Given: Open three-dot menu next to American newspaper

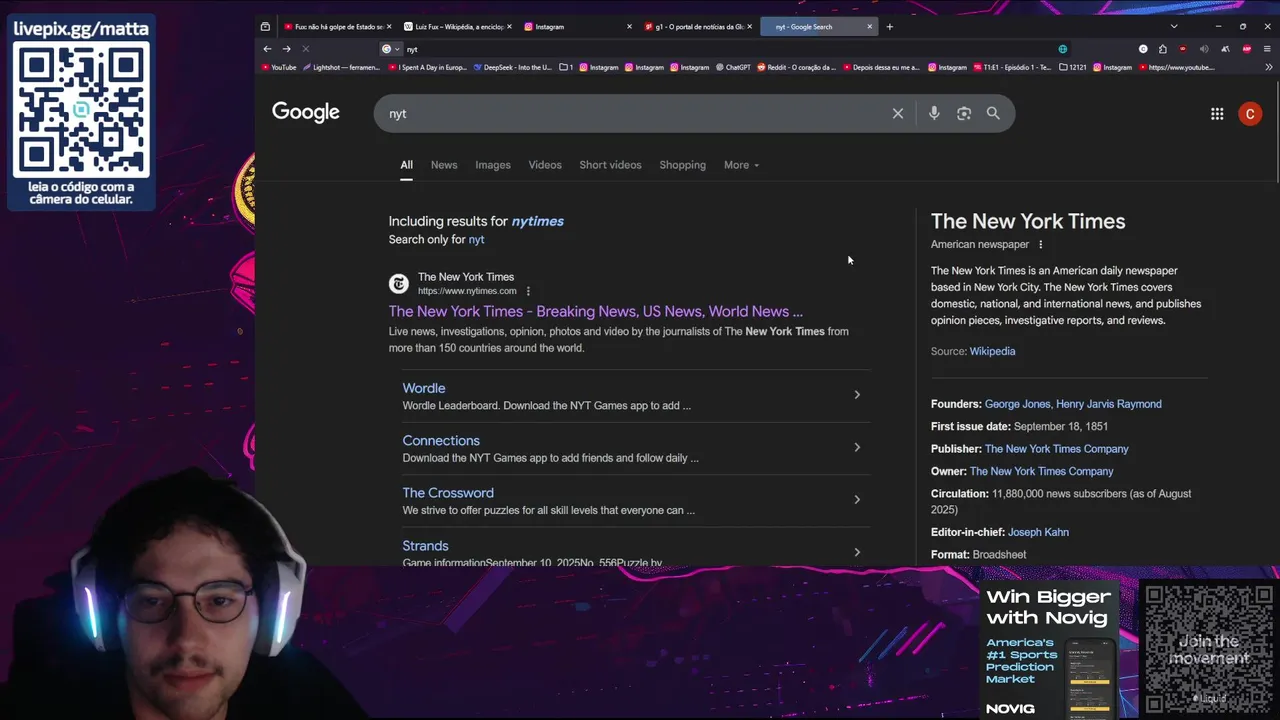Looking at the screenshot, I should [x=1040, y=245].
